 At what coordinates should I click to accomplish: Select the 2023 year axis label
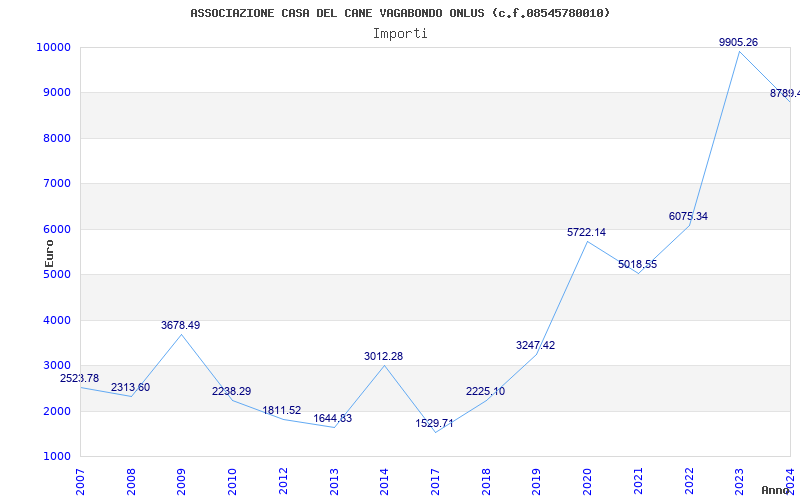click(739, 482)
